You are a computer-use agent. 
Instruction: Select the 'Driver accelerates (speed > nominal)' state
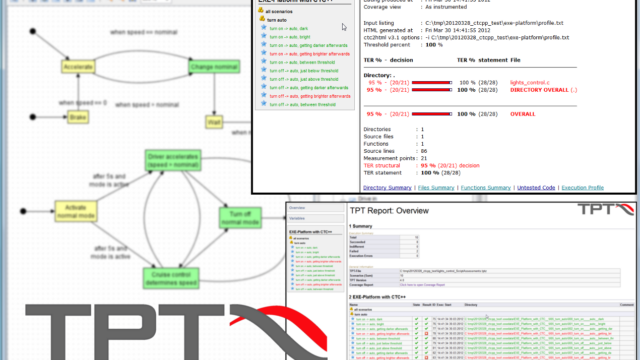tap(173, 160)
